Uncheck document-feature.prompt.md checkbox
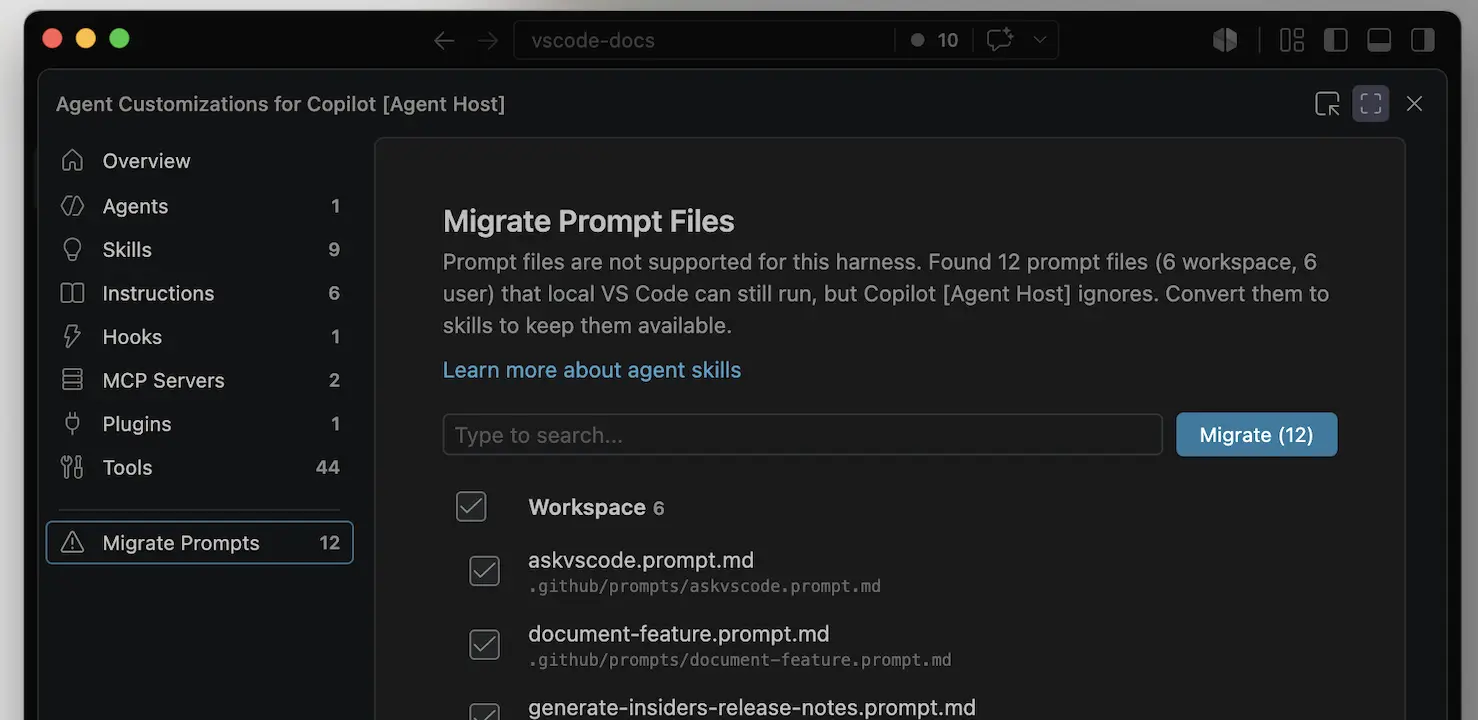Screen dimensions: 1478x720 485,645
